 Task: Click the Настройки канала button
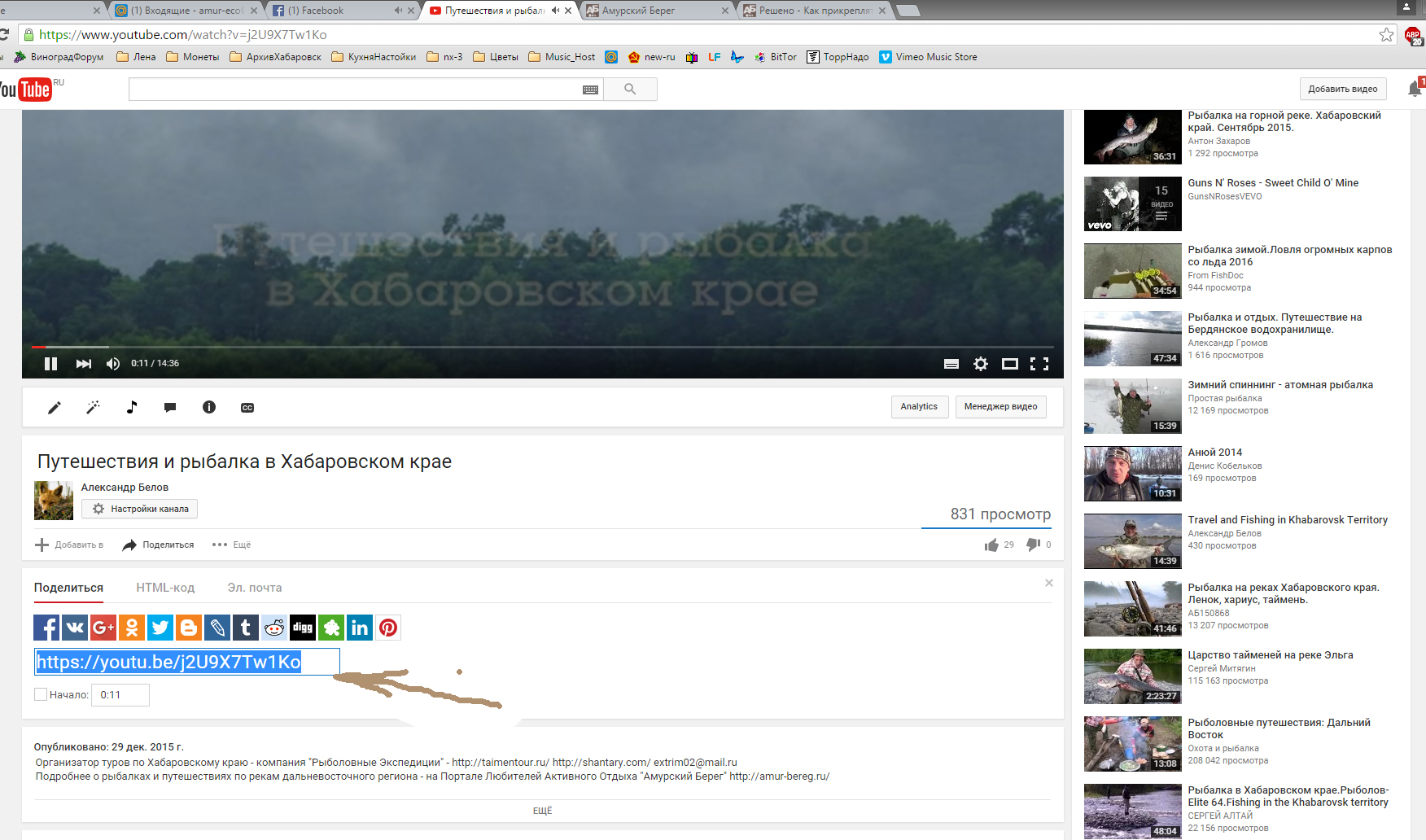click(x=140, y=509)
